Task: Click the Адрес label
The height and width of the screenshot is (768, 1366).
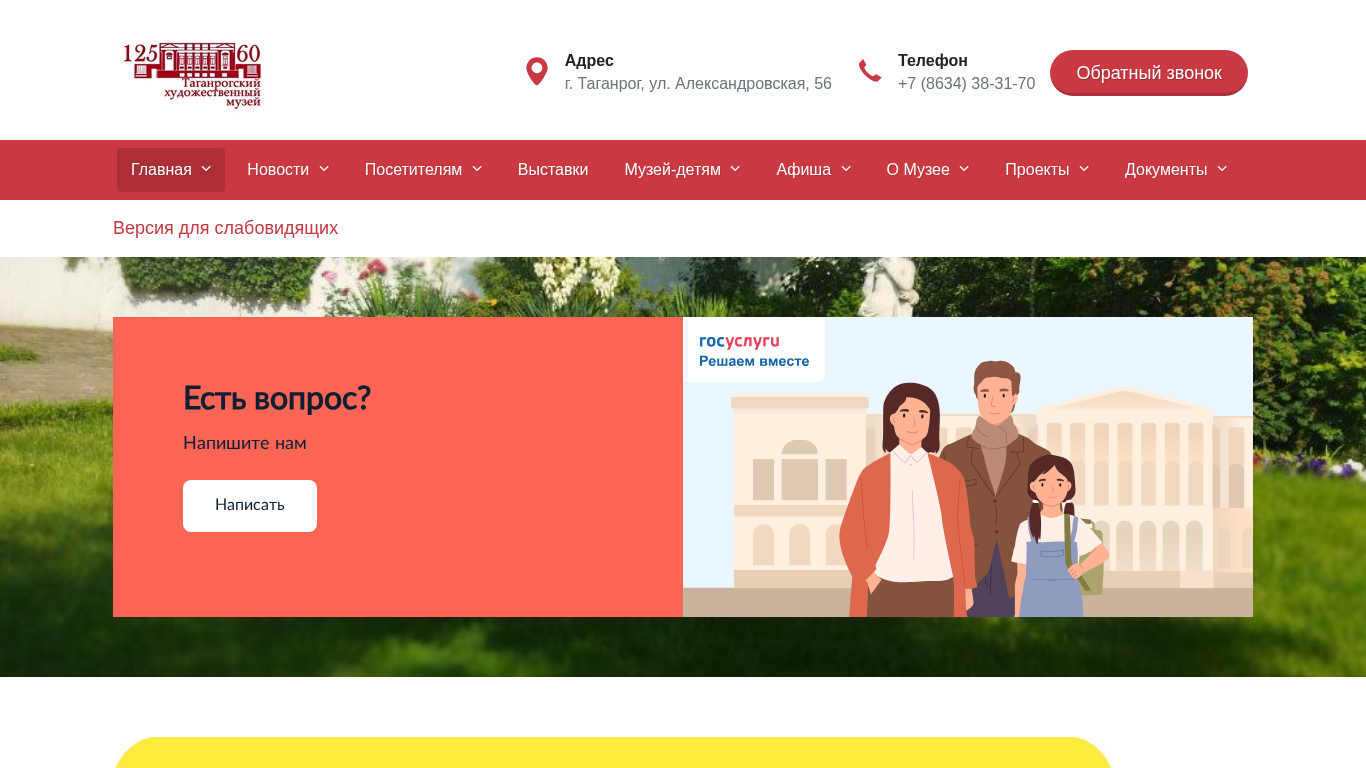Action: (x=589, y=61)
